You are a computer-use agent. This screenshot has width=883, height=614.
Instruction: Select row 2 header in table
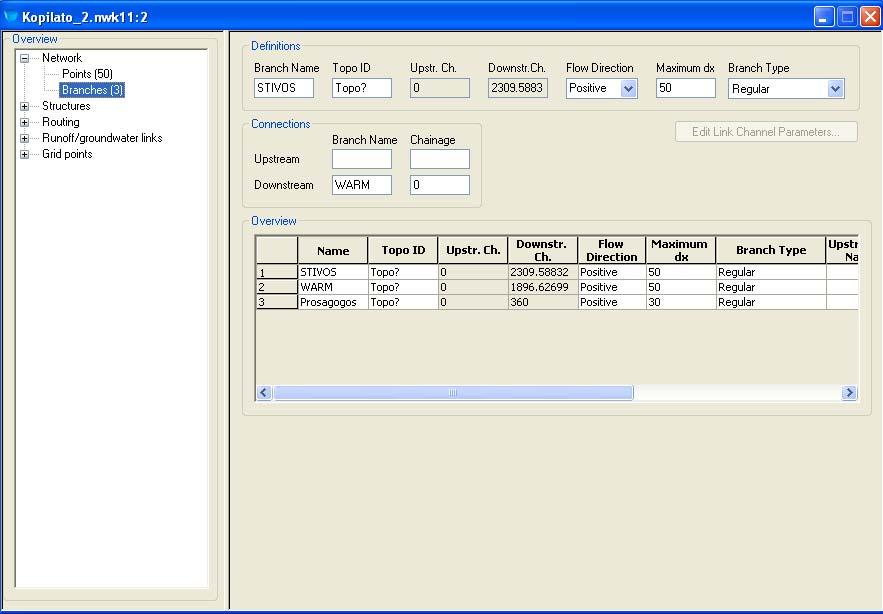[x=277, y=287]
